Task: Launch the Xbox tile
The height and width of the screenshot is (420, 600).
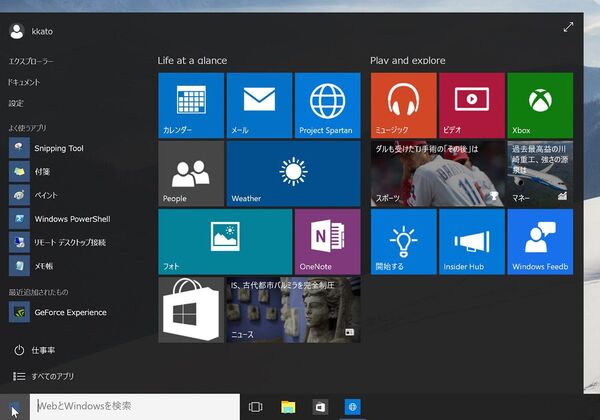Action: (x=540, y=105)
